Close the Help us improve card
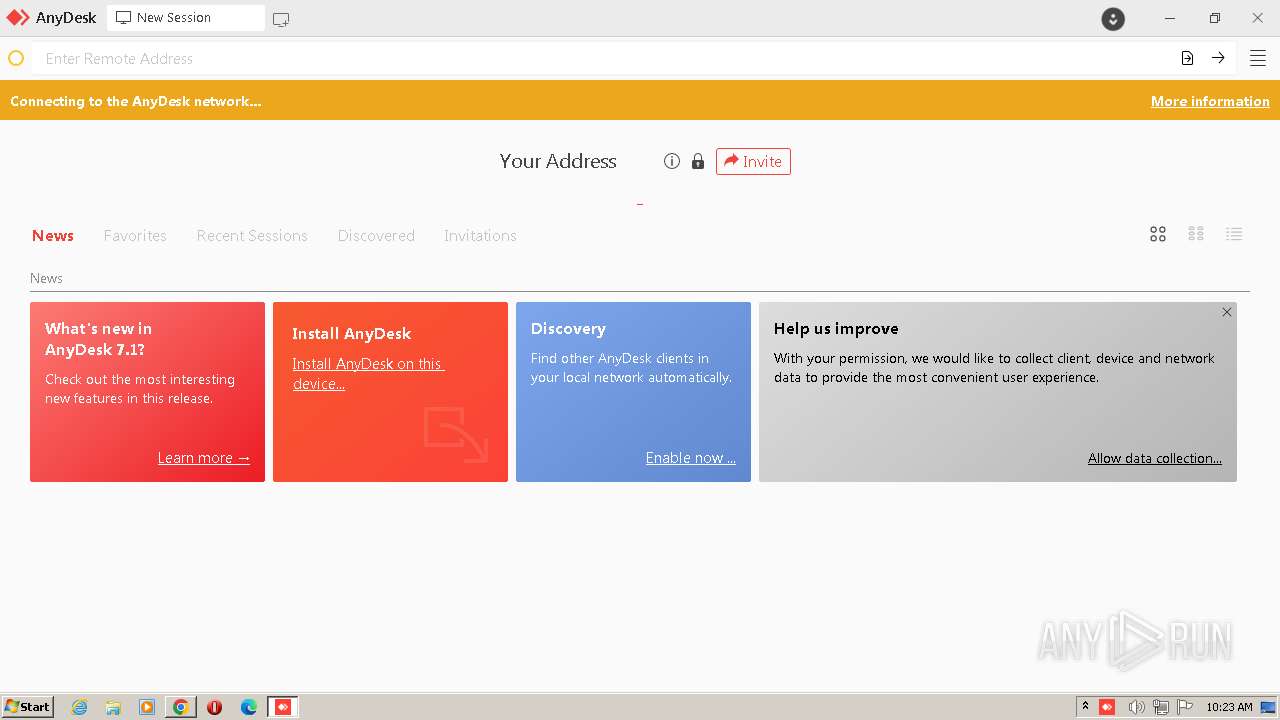The image size is (1280, 720). click(x=1227, y=312)
